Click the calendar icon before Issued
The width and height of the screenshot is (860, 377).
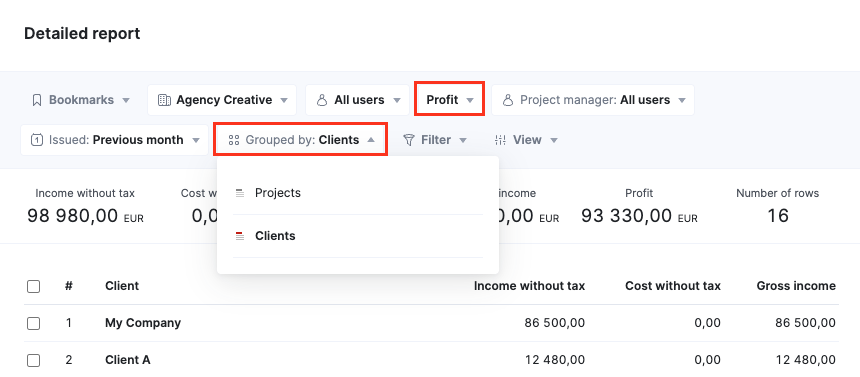[x=37, y=140]
